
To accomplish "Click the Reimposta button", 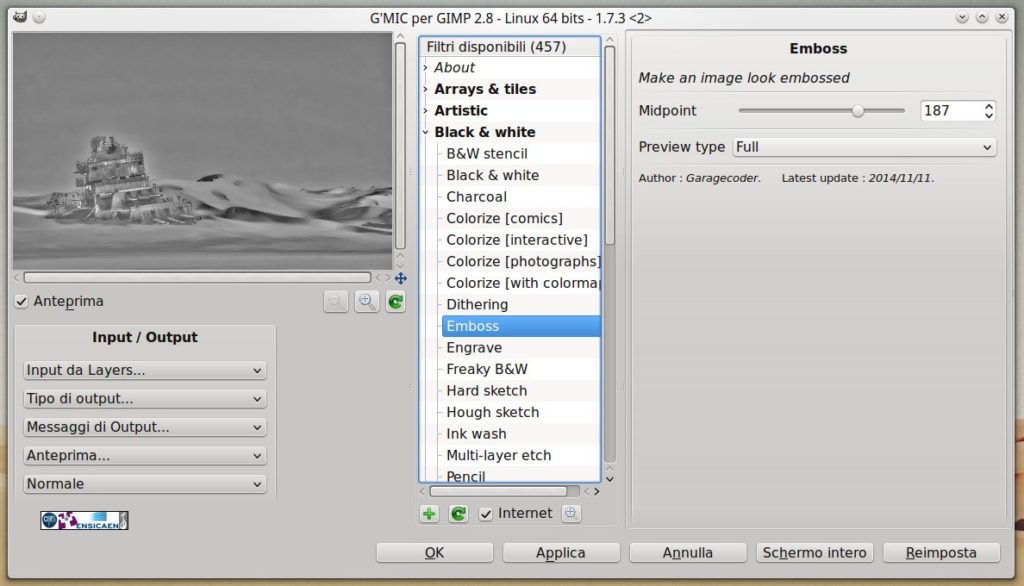I will point(941,553).
